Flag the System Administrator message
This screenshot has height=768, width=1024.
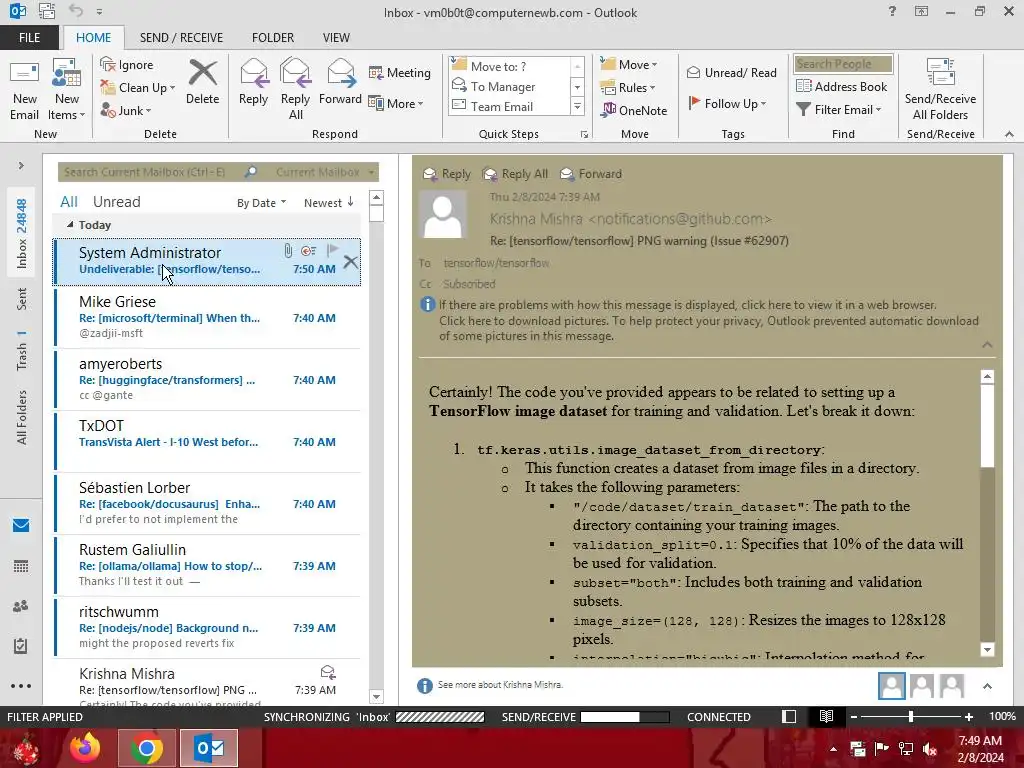(x=332, y=250)
